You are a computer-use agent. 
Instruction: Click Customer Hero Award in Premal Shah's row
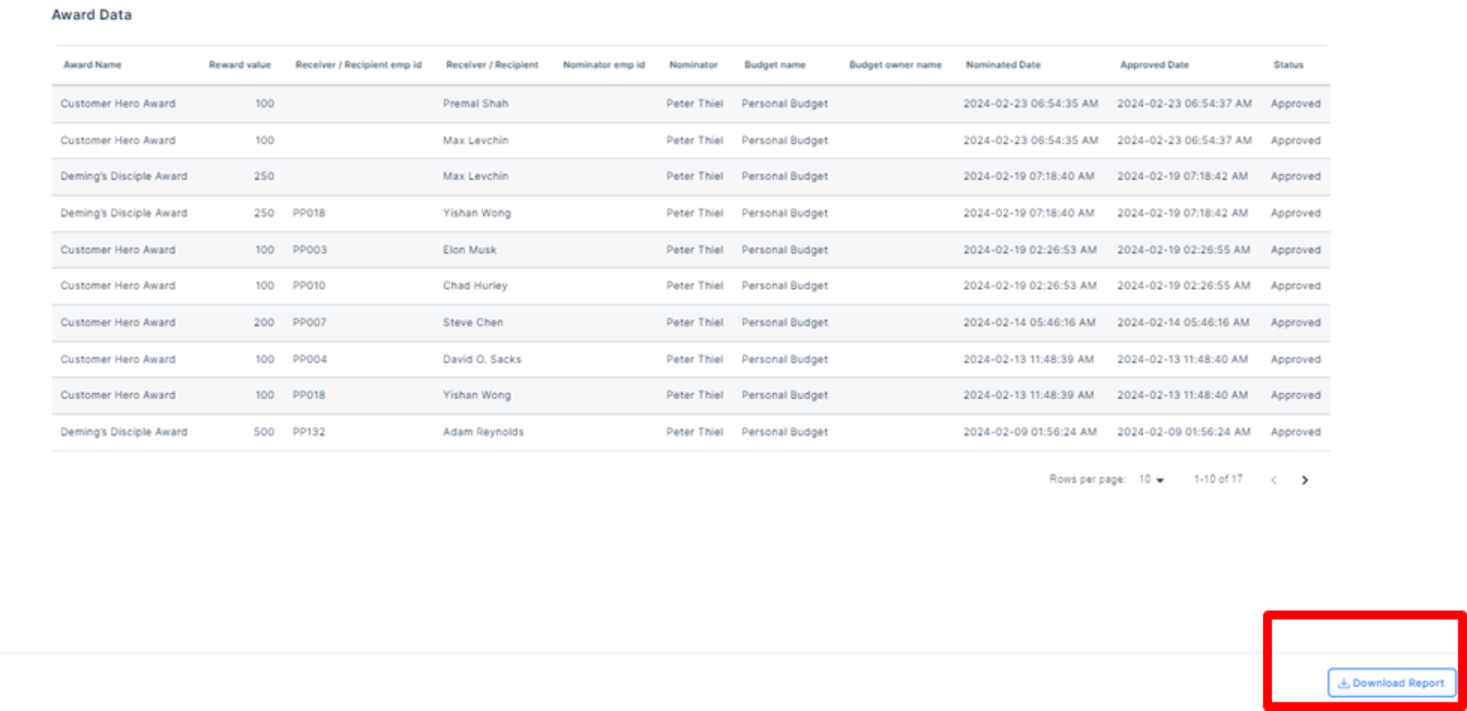pos(118,104)
